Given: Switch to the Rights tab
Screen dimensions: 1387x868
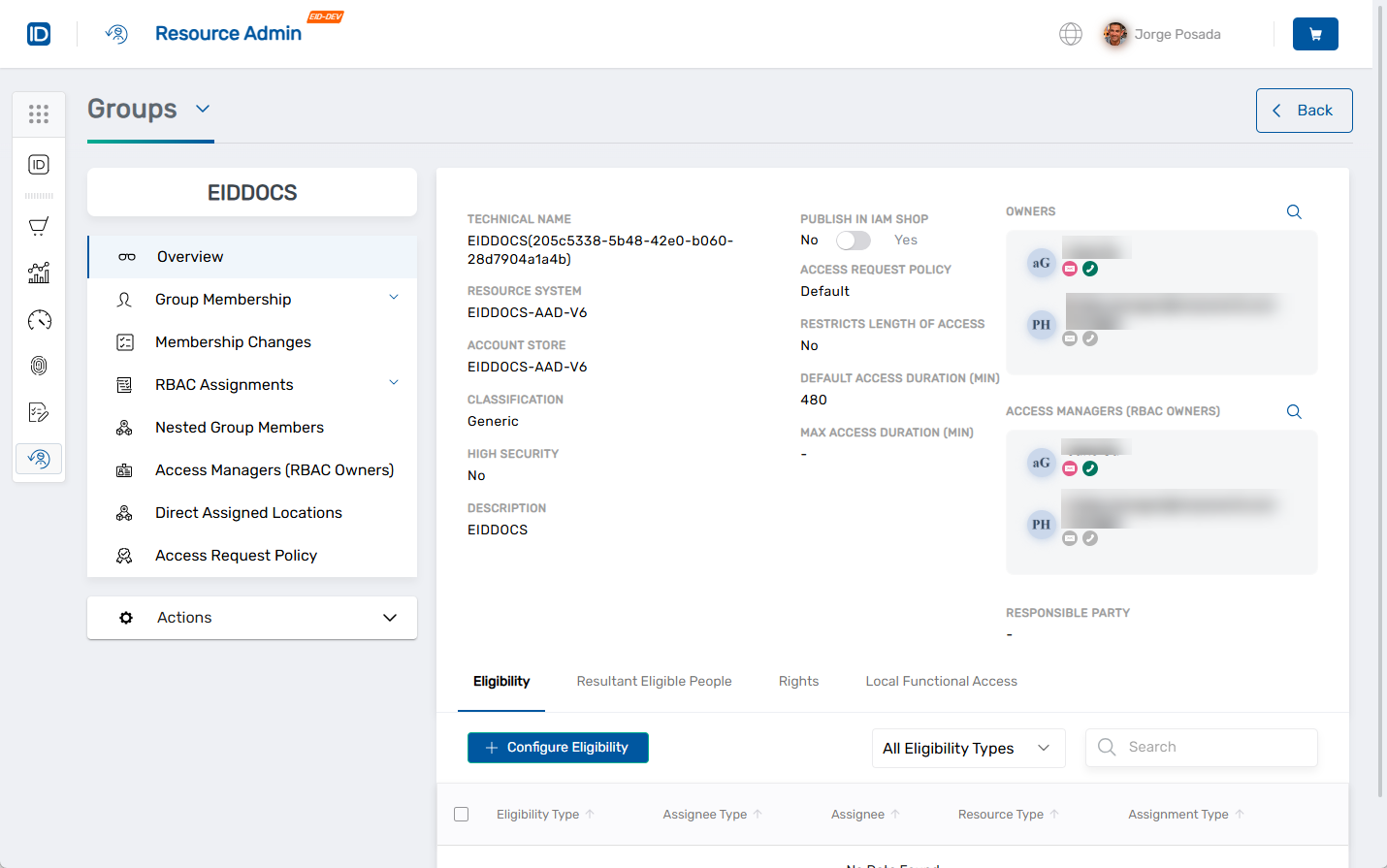Looking at the screenshot, I should tap(798, 681).
